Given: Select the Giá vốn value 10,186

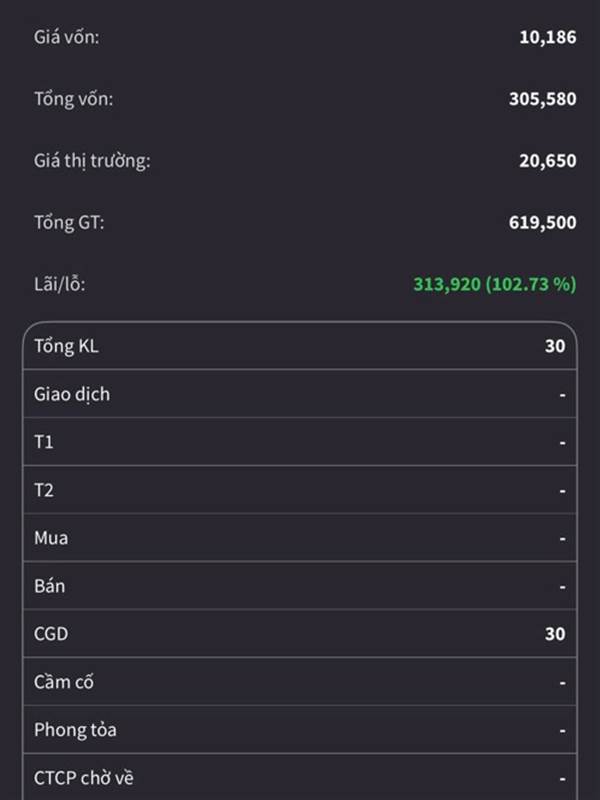Looking at the screenshot, I should [x=547, y=37].
